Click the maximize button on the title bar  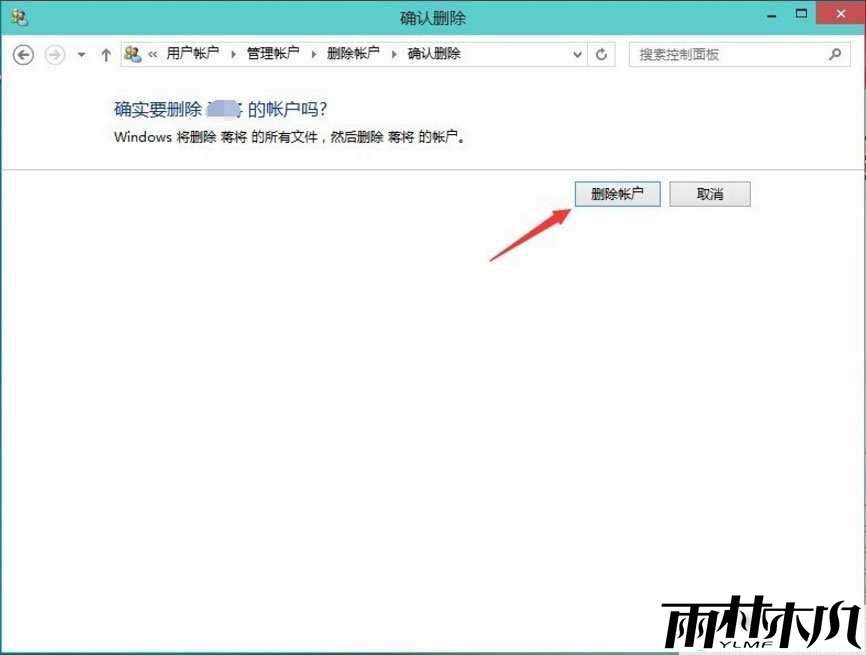tap(801, 14)
